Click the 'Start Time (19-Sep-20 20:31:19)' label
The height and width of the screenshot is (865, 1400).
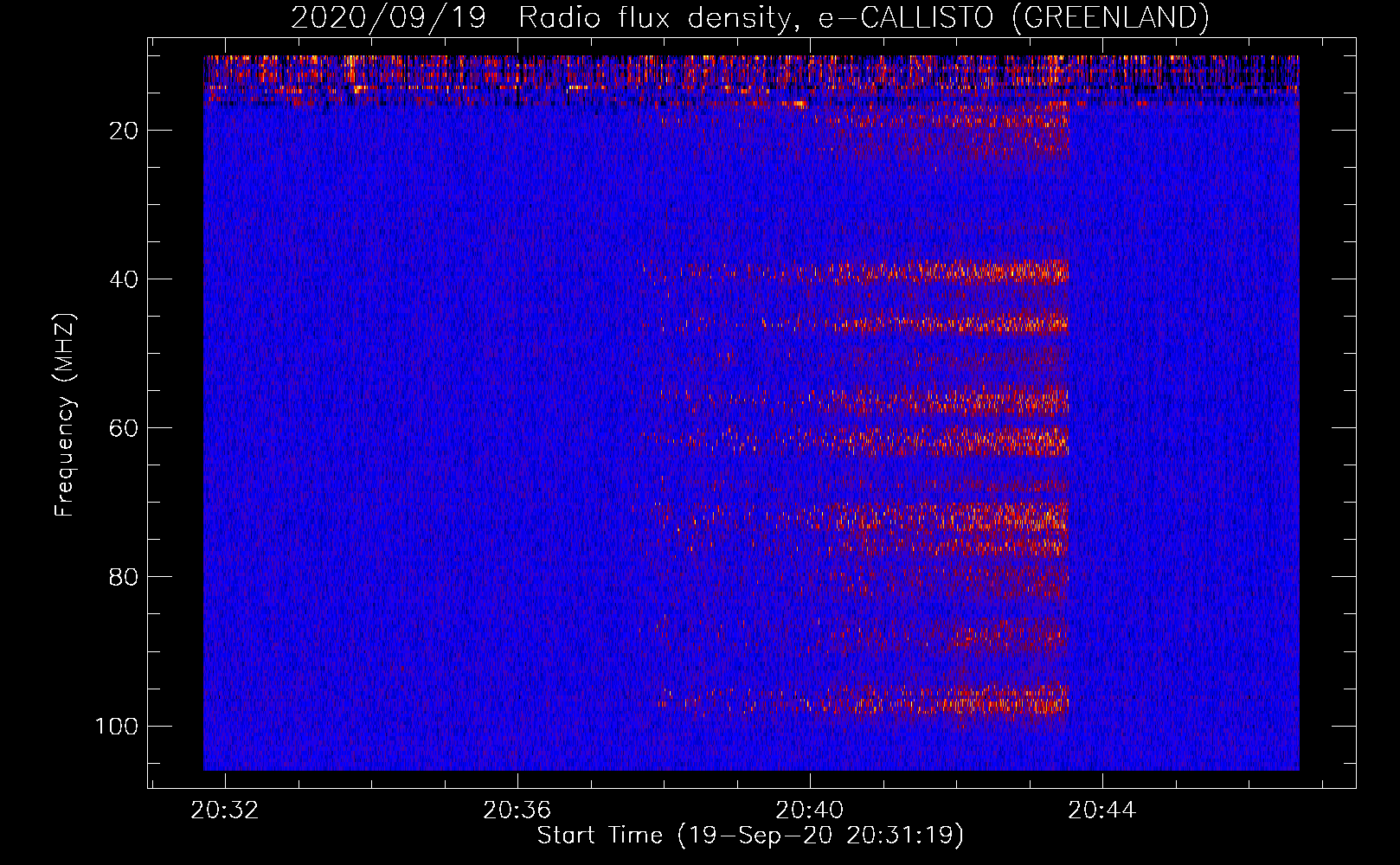750,836
